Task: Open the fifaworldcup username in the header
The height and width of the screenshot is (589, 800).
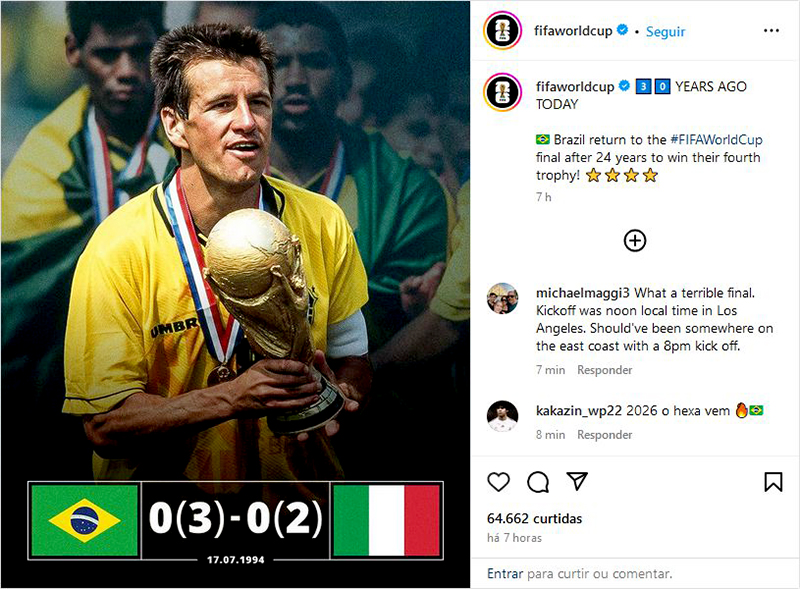Action: [x=574, y=31]
